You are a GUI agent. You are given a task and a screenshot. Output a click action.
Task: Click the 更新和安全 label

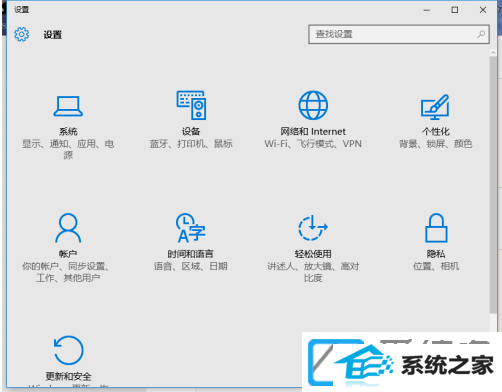[68, 376]
